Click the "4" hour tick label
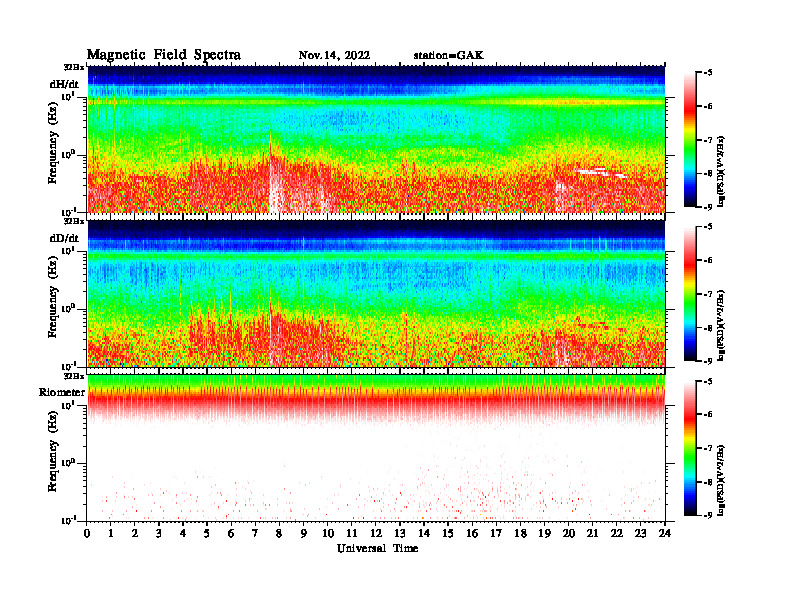Screen dimensions: 792x612 point(183,534)
